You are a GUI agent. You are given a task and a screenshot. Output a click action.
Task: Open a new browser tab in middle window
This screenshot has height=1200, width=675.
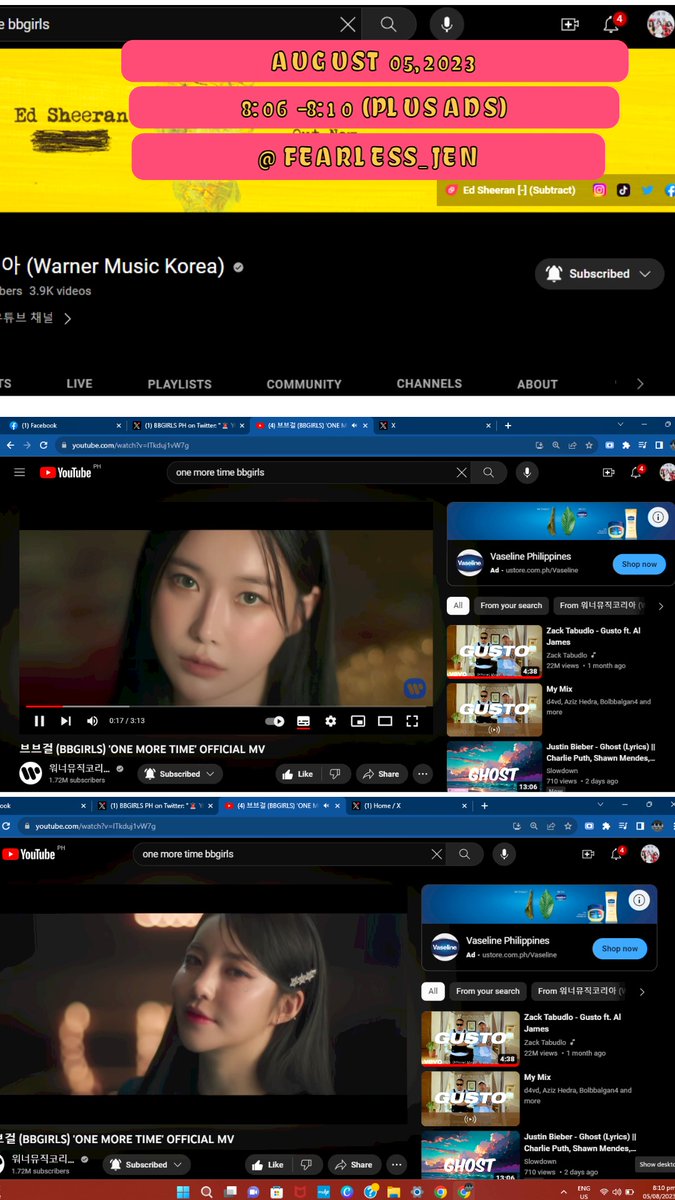tap(508, 425)
